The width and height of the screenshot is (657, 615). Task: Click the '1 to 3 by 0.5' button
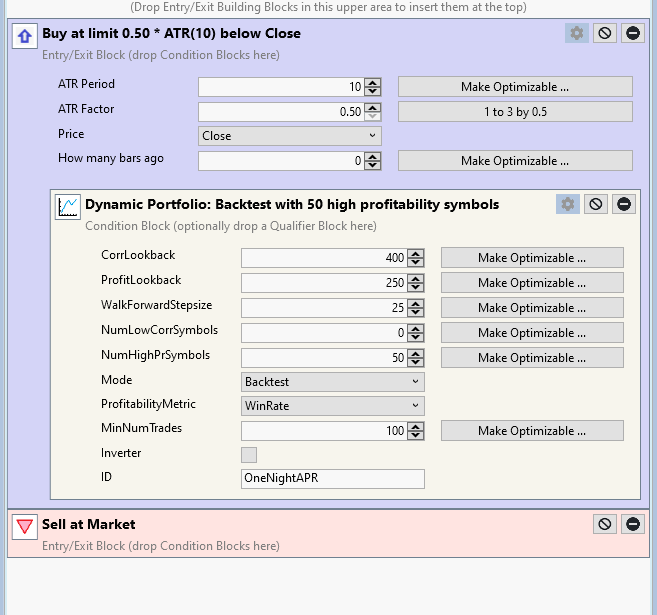pos(515,112)
